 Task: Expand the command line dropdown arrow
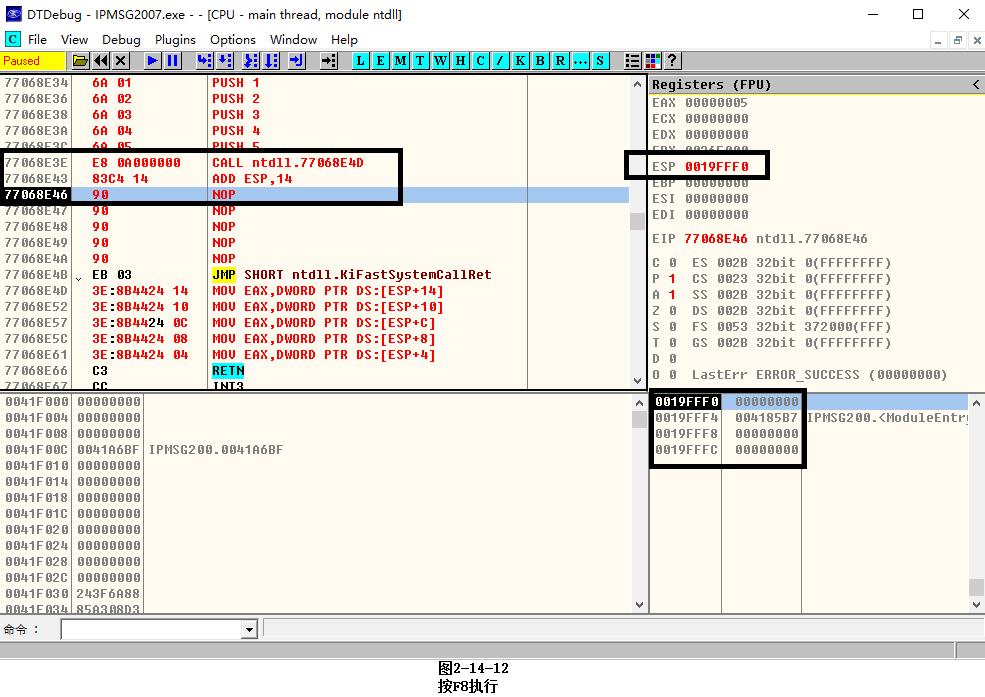(249, 630)
